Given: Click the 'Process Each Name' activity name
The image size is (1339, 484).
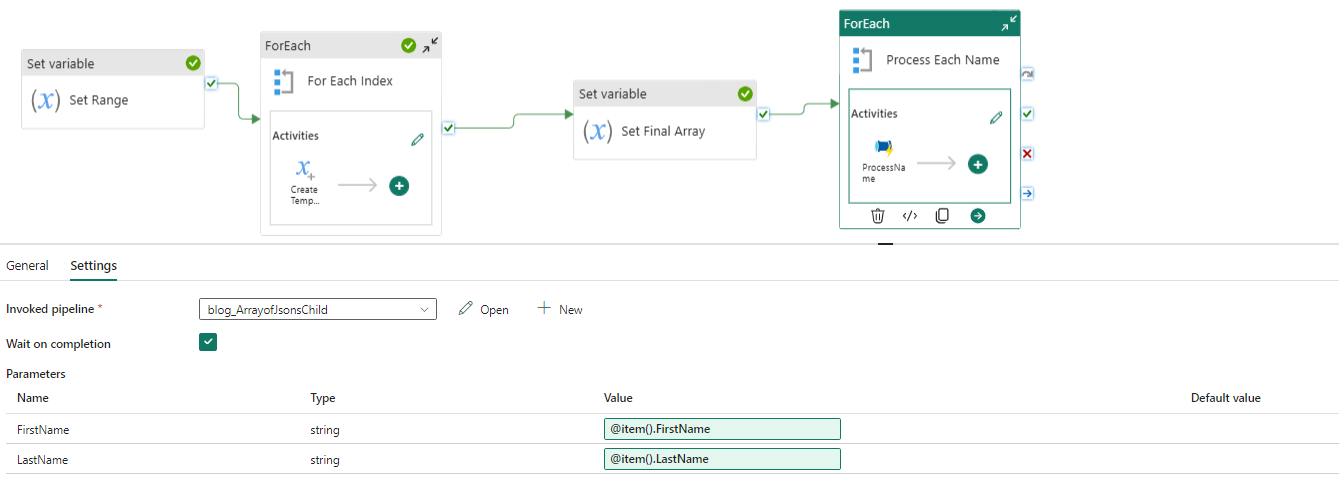Looking at the screenshot, I should (x=943, y=60).
